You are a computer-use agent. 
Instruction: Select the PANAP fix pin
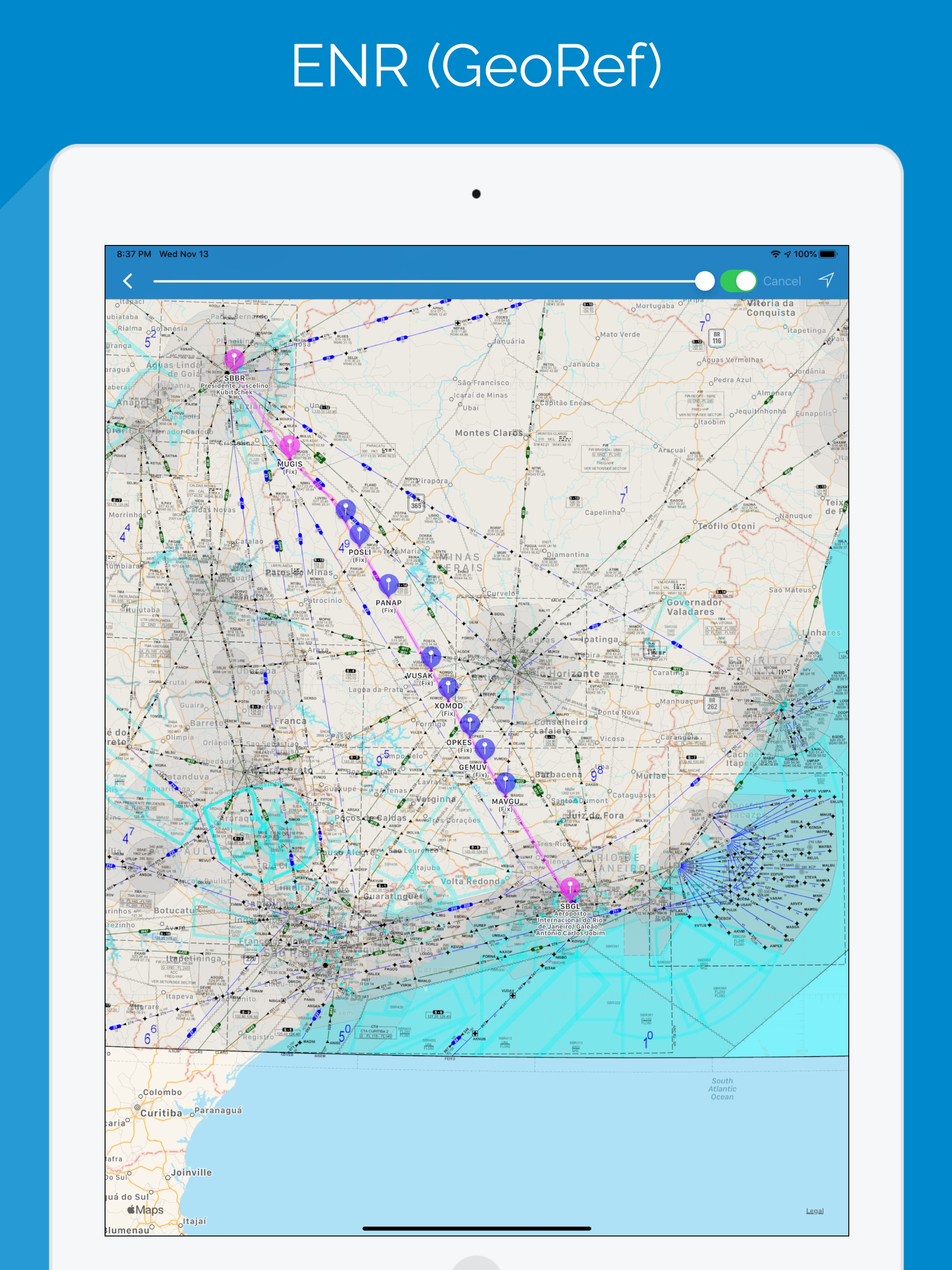click(x=389, y=584)
